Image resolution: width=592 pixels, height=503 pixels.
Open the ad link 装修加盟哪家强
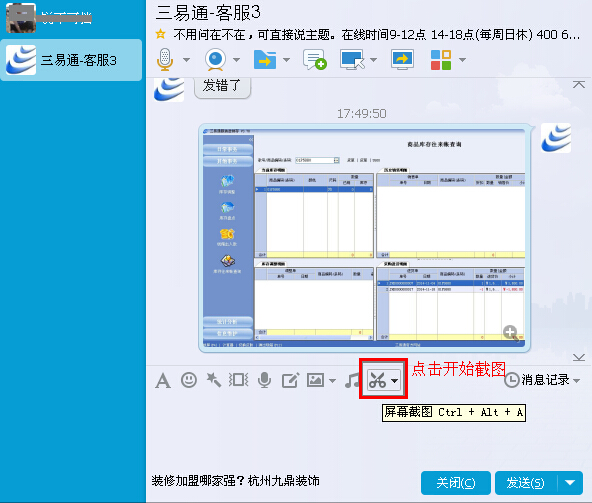[x=236, y=481]
